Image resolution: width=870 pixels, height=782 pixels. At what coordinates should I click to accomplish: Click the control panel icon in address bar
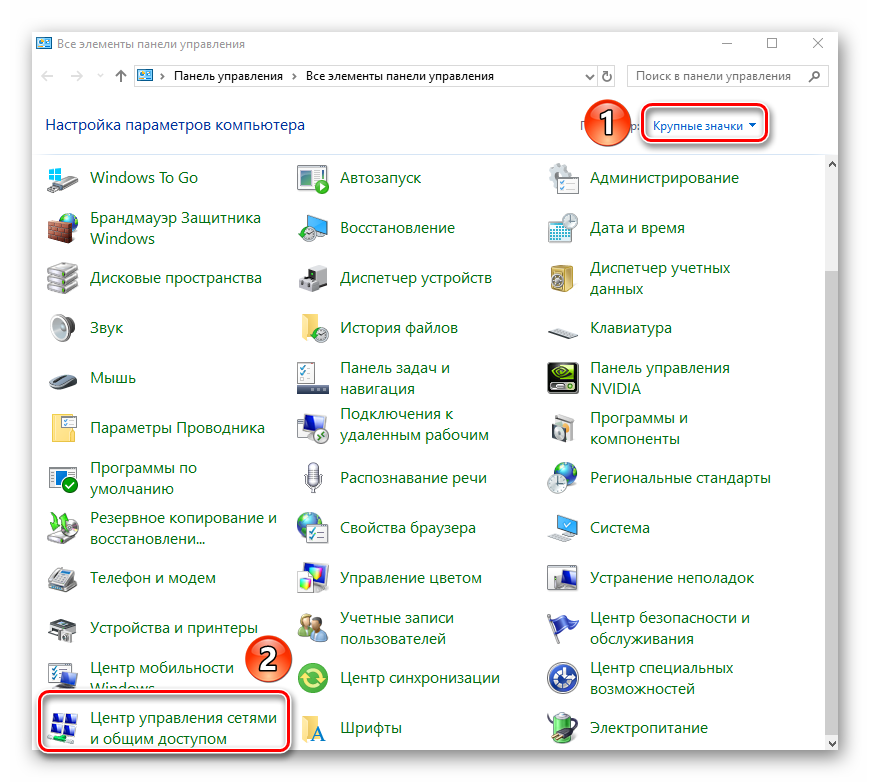pyautogui.click(x=145, y=75)
